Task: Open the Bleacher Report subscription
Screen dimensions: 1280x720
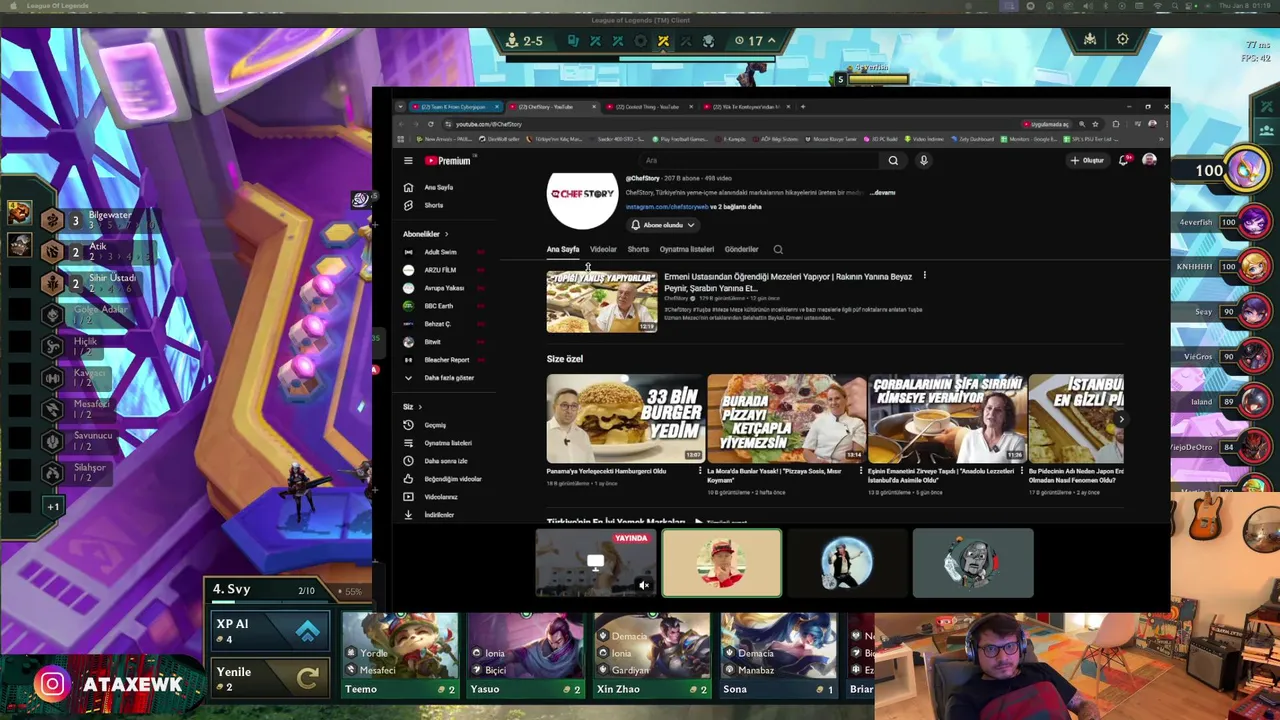Action: point(446,360)
